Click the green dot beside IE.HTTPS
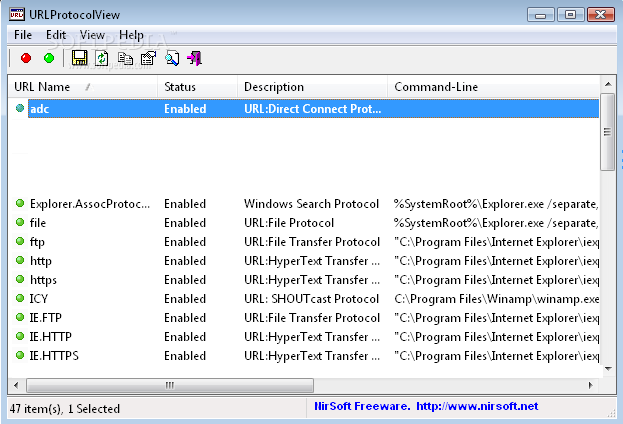 pos(20,355)
